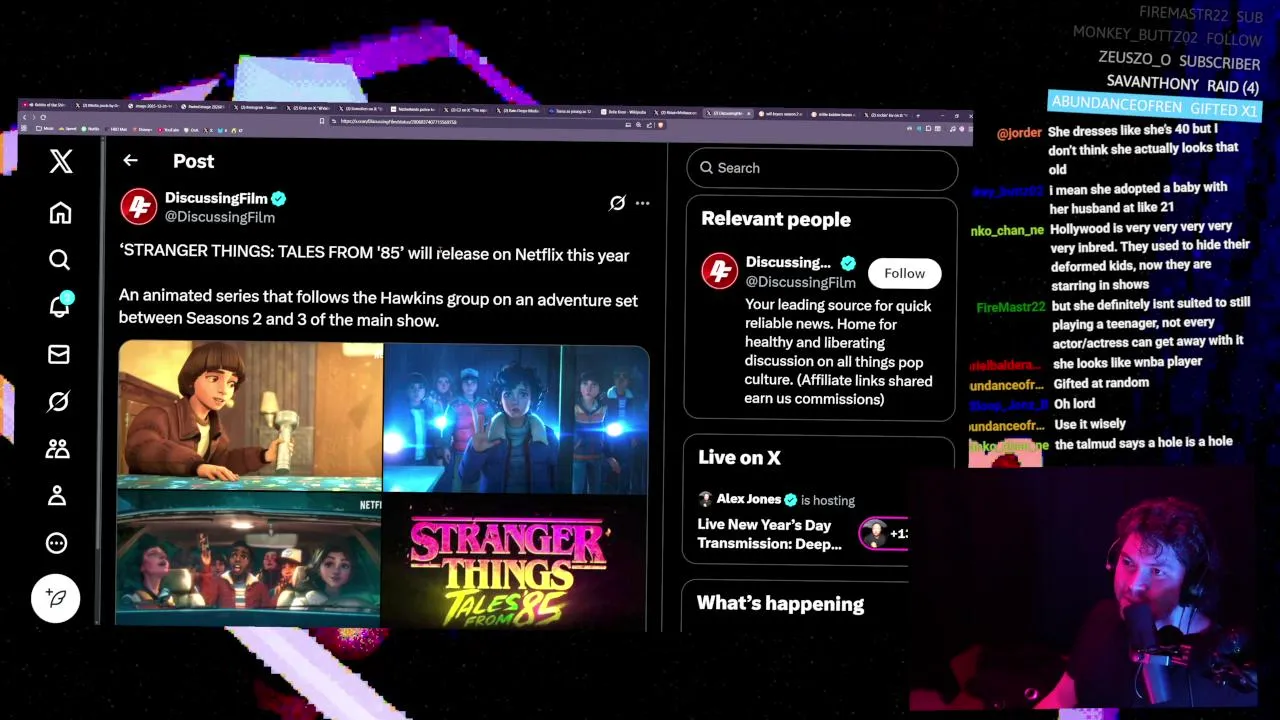Open @DiscussingFilm handle under post author

point(219,217)
